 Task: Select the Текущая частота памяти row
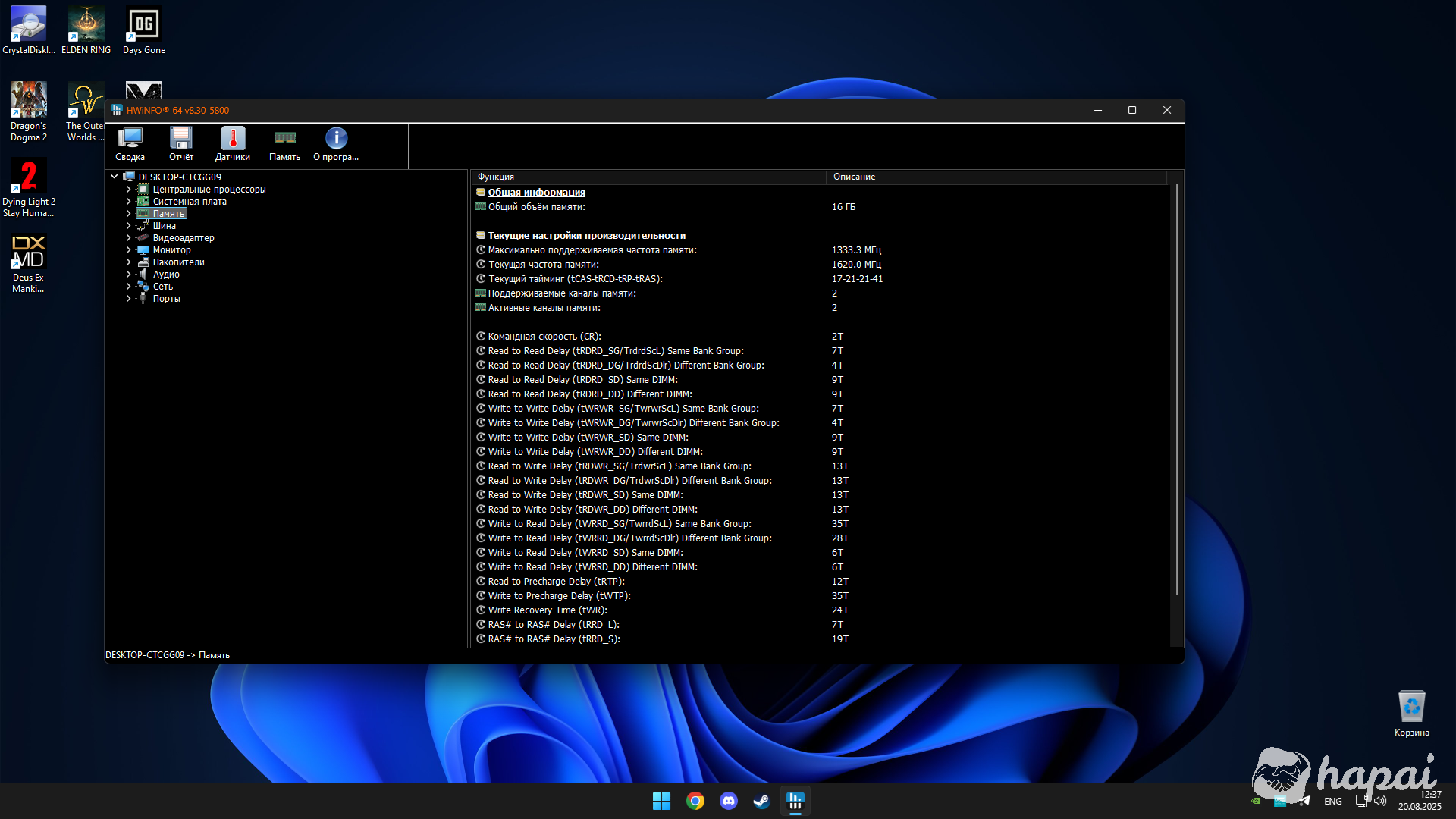click(543, 265)
